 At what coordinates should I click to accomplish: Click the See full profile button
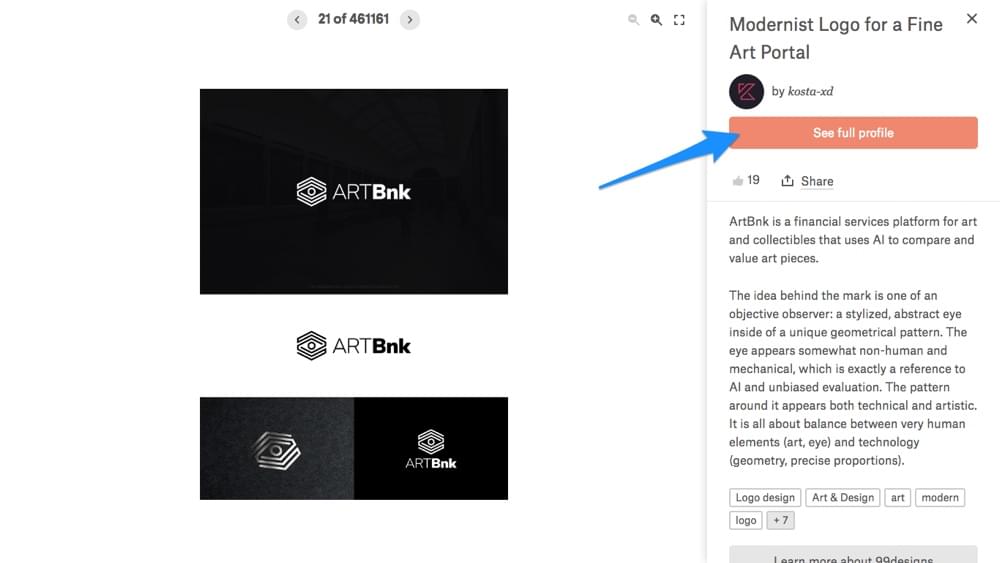(x=853, y=133)
